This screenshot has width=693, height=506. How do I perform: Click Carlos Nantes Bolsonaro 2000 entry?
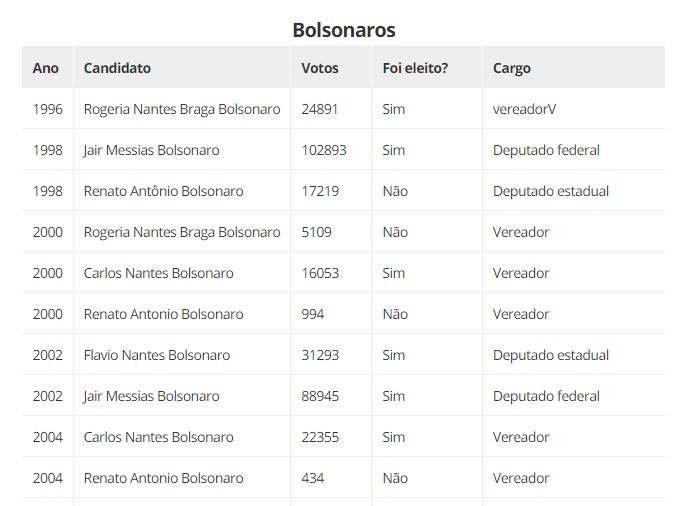[159, 273]
